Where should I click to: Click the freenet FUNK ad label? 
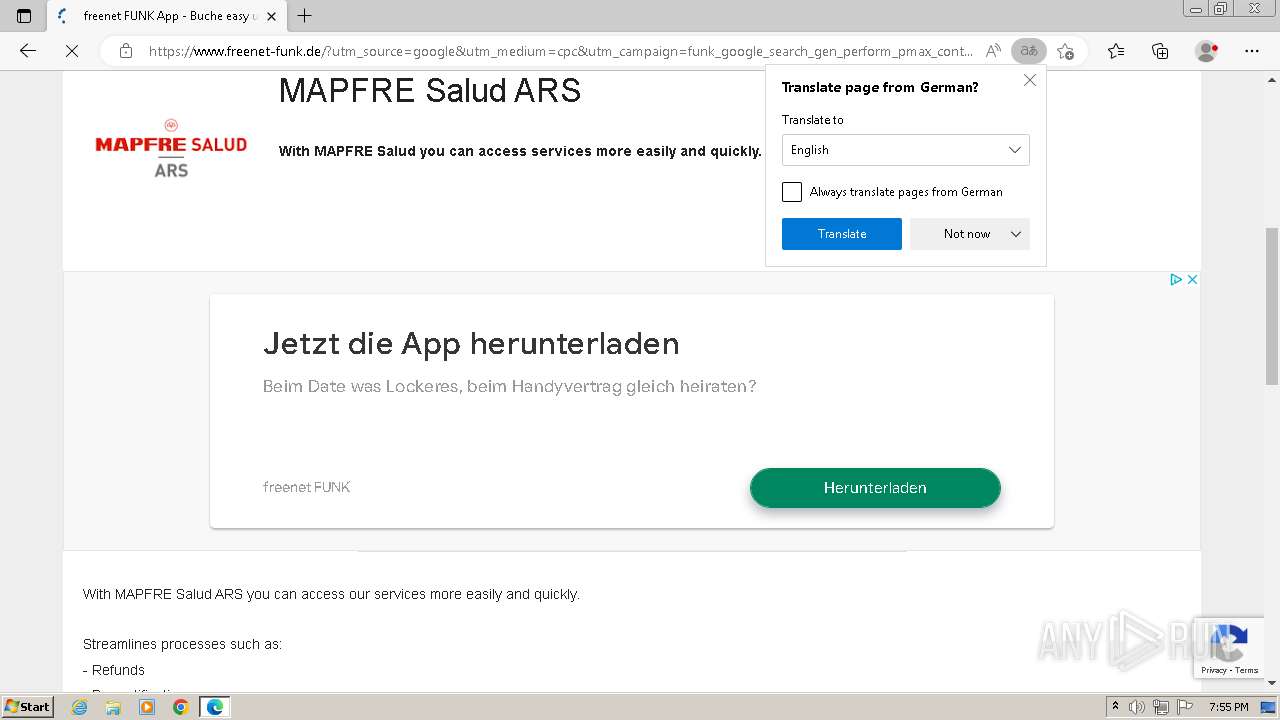(x=306, y=487)
